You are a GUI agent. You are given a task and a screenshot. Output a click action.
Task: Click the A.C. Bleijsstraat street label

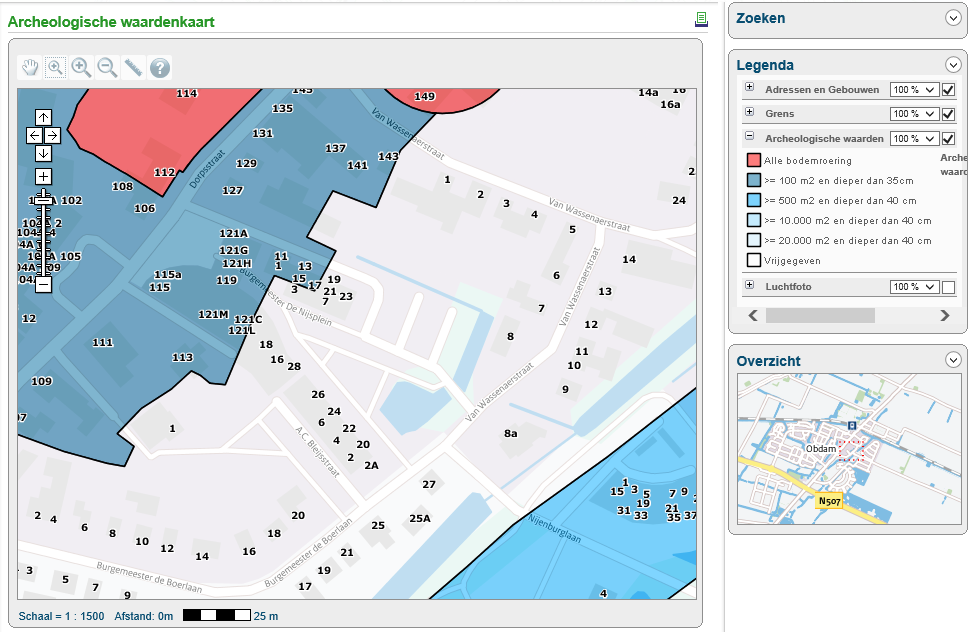317,451
